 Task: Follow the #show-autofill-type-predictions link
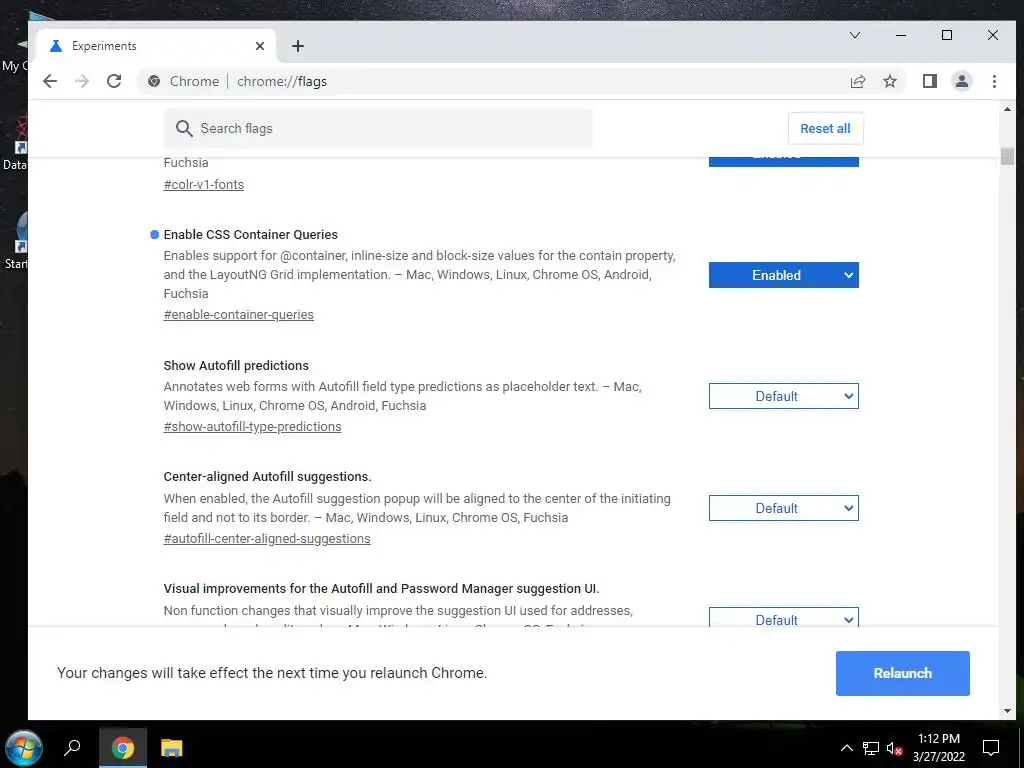click(x=252, y=426)
